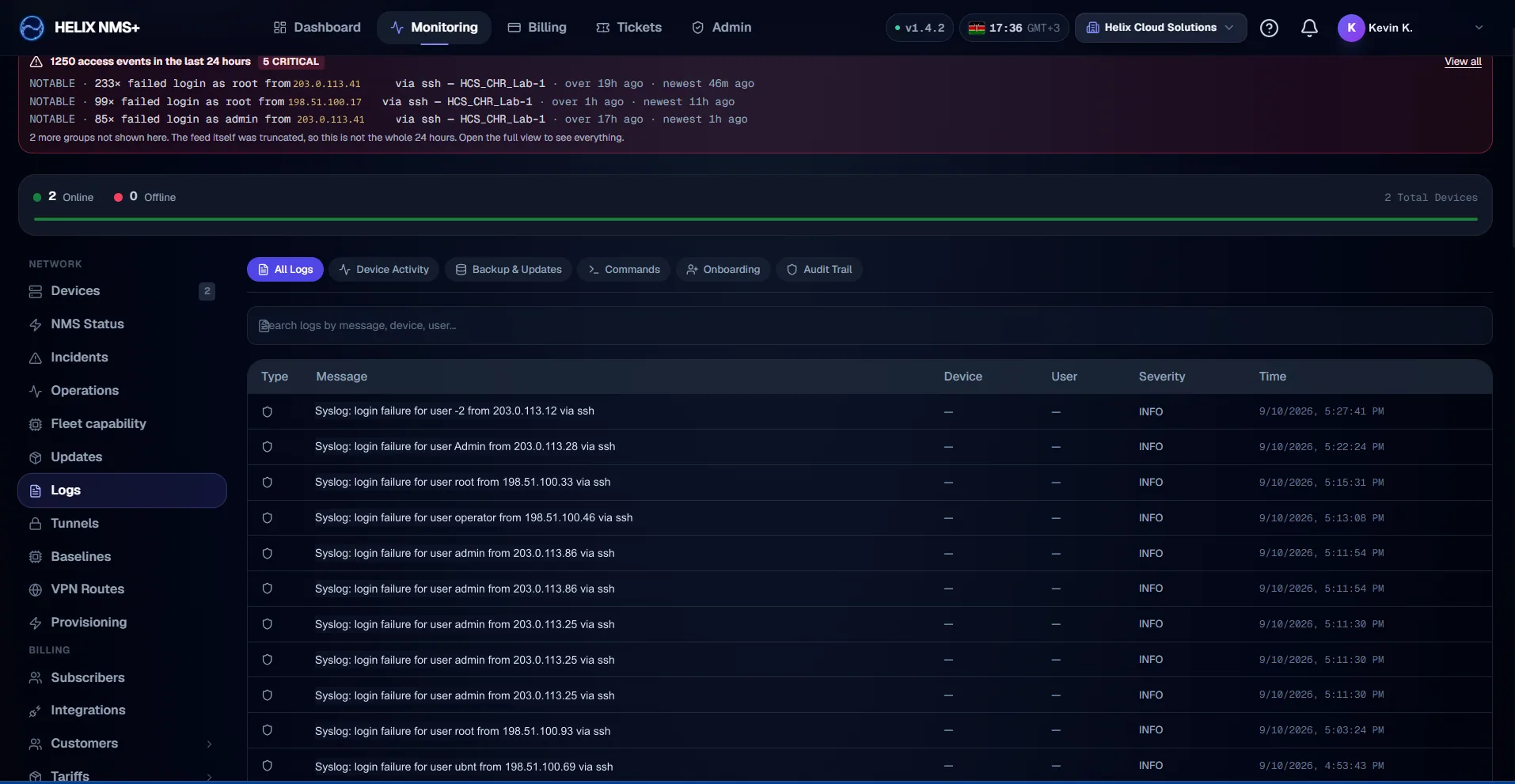Click the access events warning triangle icon

[36, 62]
